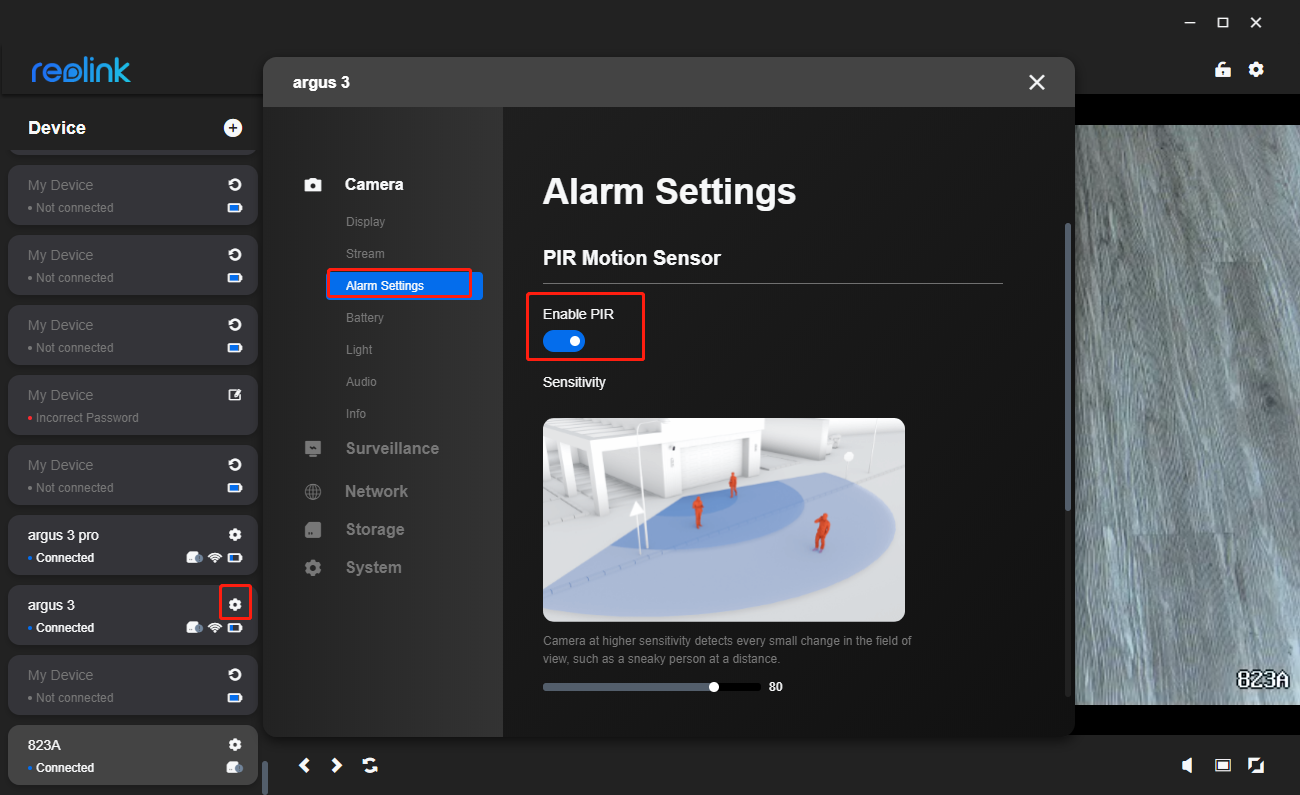Select the argus 3 pro device name
This screenshot has height=795, width=1300.
(x=63, y=535)
